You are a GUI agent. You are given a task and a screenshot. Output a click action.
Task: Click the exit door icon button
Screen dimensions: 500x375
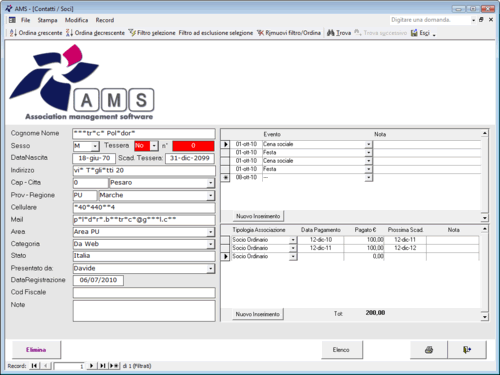[x=467, y=350]
